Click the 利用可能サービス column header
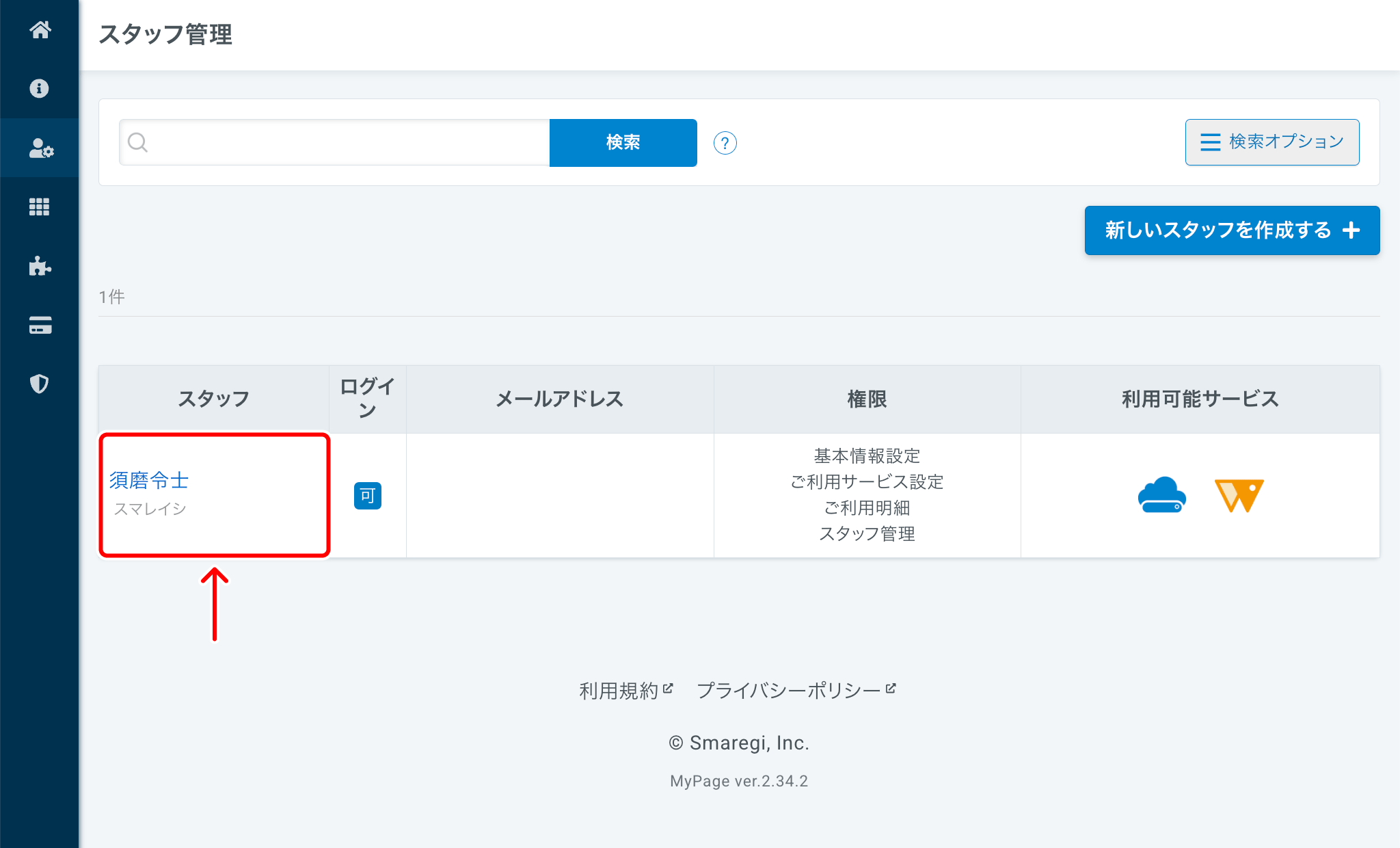Screen dimensions: 1400x848 tap(1200, 399)
